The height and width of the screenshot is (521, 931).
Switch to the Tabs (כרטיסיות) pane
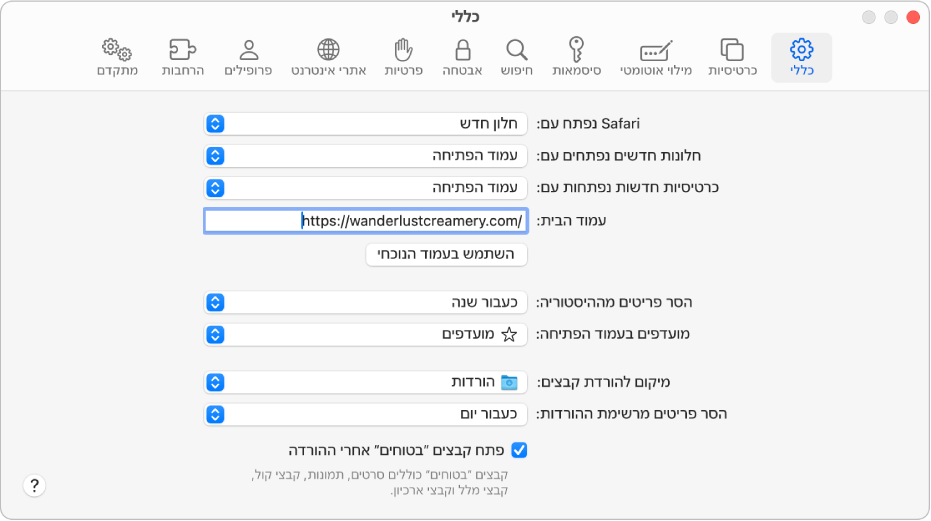(732, 57)
